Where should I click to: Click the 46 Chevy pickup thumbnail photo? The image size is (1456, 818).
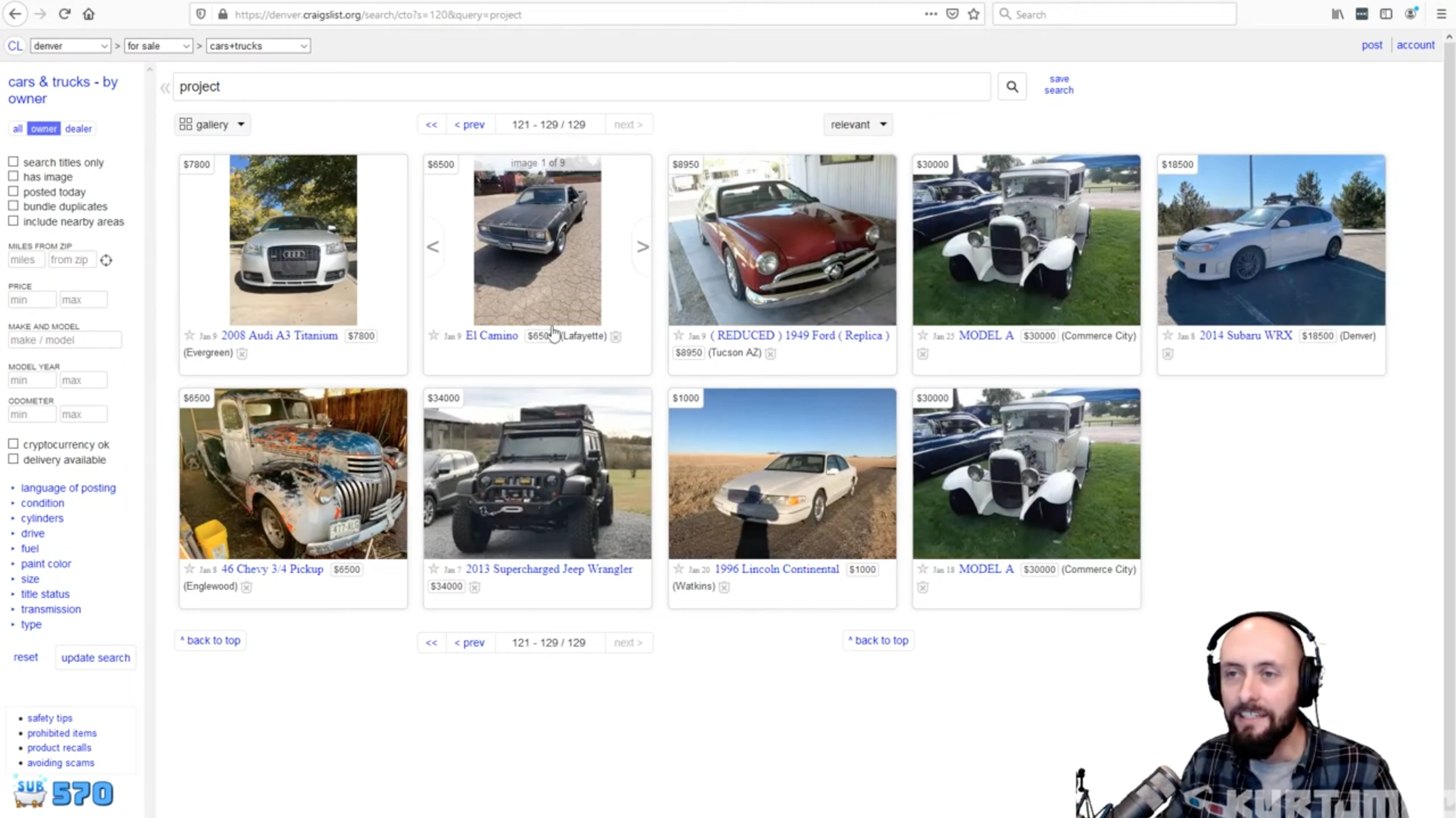click(x=293, y=473)
